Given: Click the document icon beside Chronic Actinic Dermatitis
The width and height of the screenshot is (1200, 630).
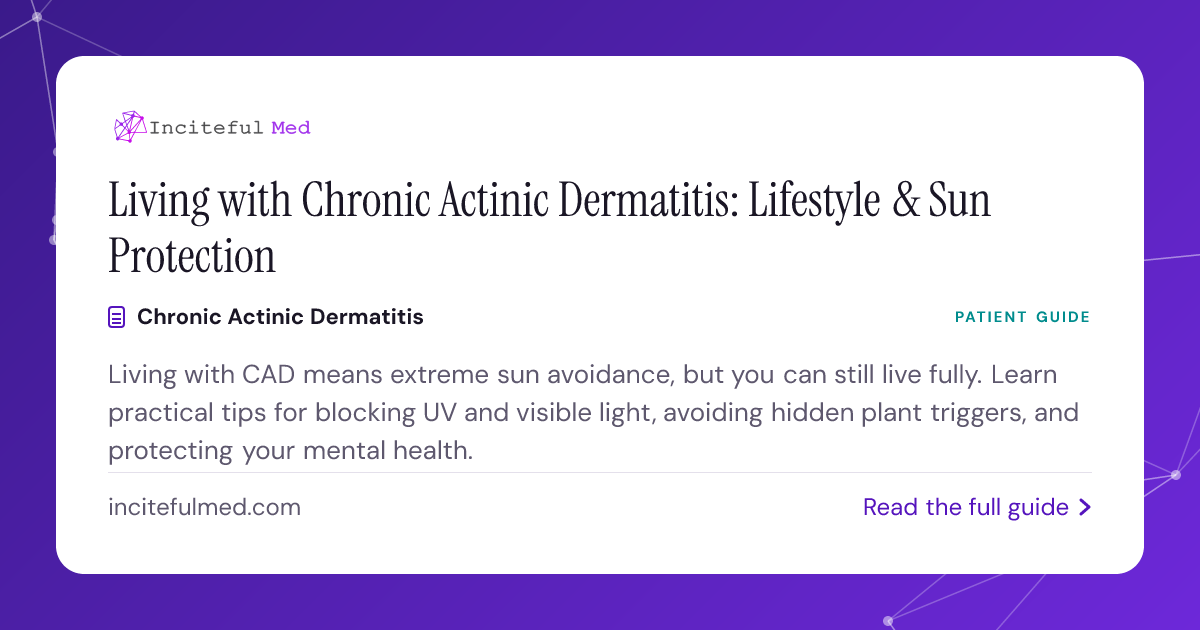Looking at the screenshot, I should [x=117, y=317].
